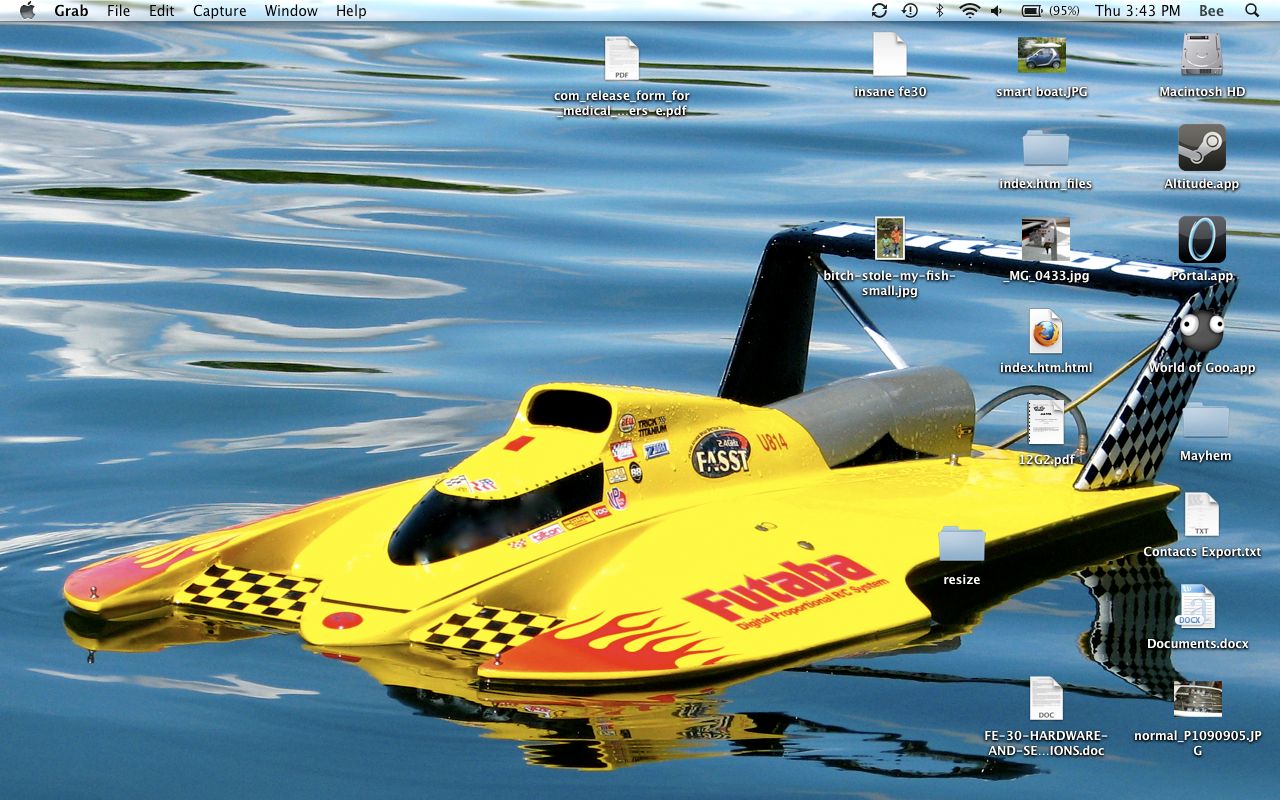Select the Macintosh HD drive icon
Viewport: 1280px width, 800px height.
1201,56
